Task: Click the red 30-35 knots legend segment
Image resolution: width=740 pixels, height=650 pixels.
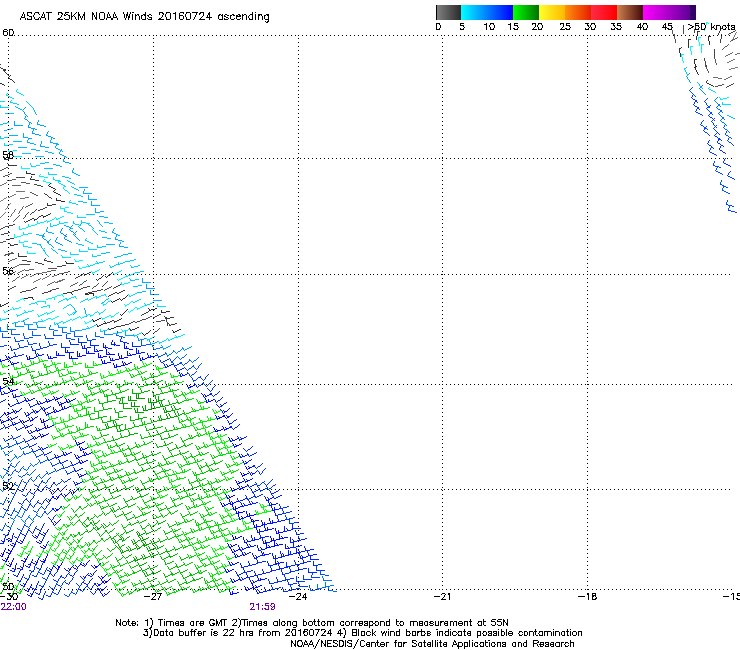Action: 604,12
